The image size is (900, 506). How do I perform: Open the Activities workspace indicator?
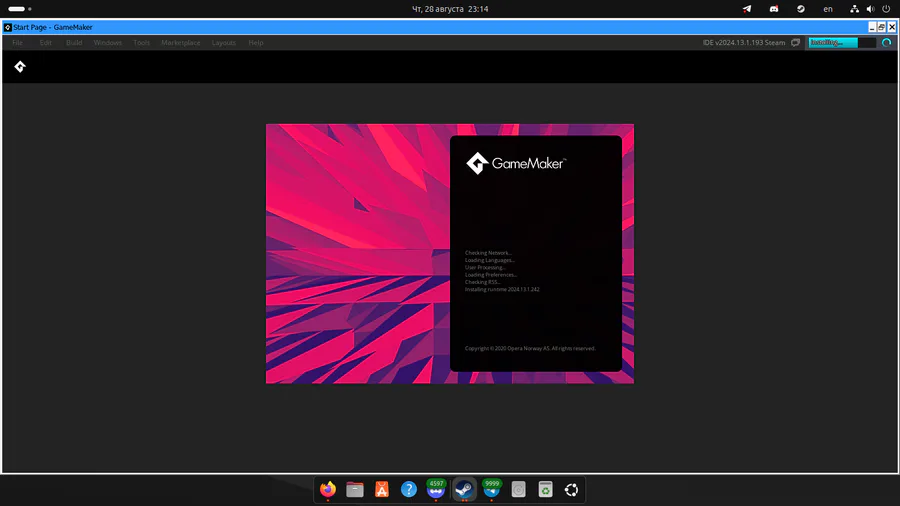tap(20, 9)
